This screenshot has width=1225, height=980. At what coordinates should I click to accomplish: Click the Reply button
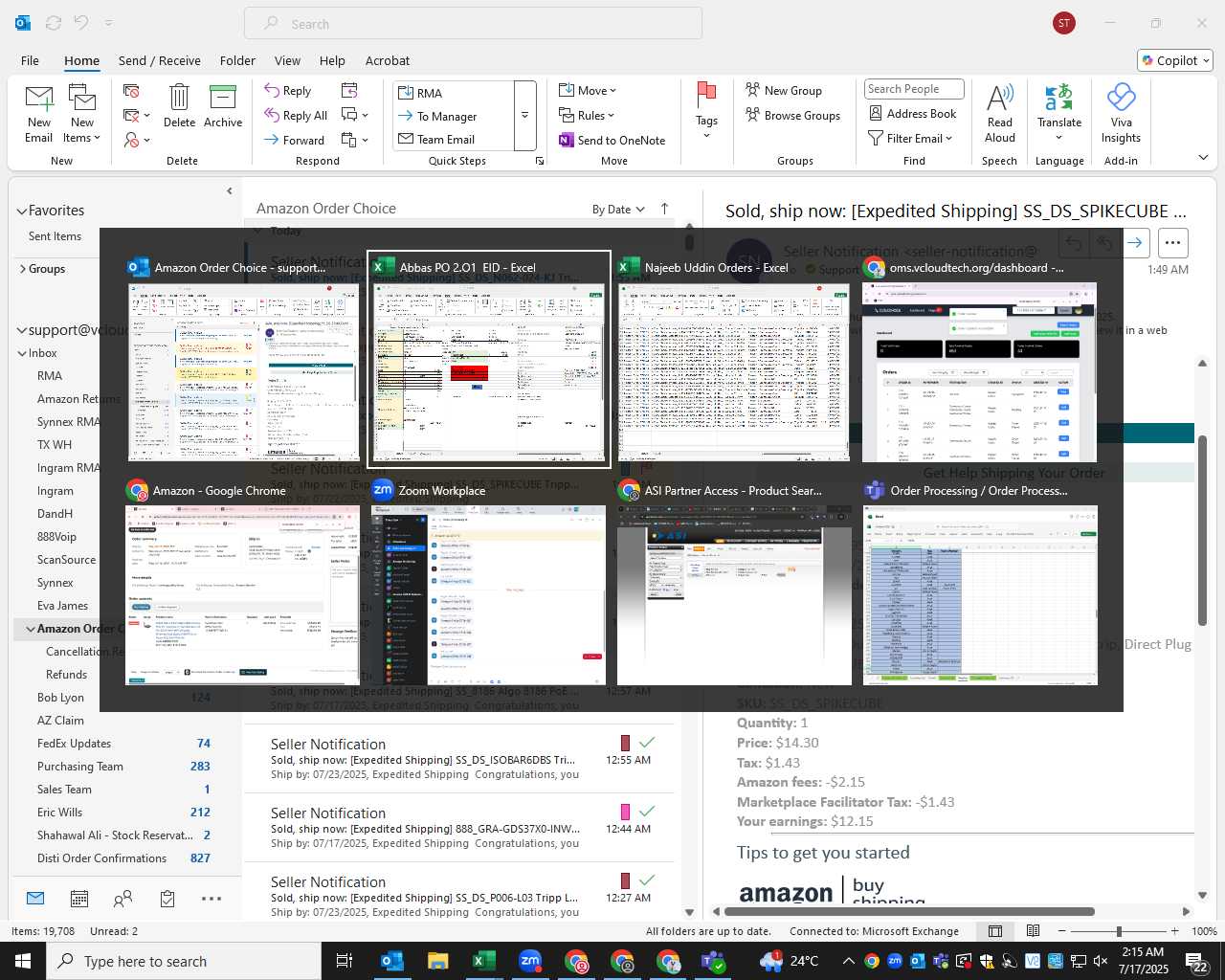click(x=288, y=90)
